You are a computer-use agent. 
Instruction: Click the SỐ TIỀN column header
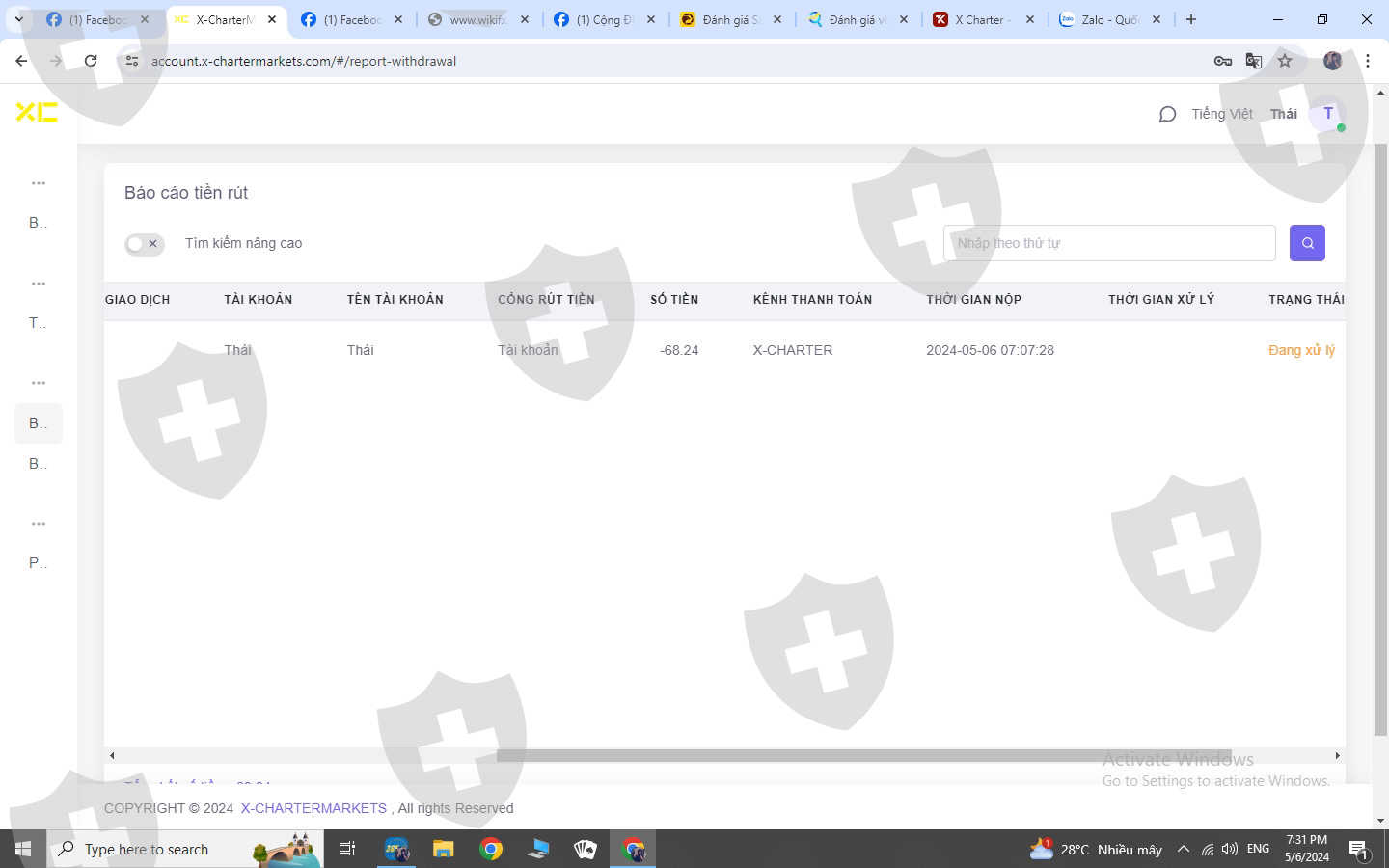coord(674,300)
